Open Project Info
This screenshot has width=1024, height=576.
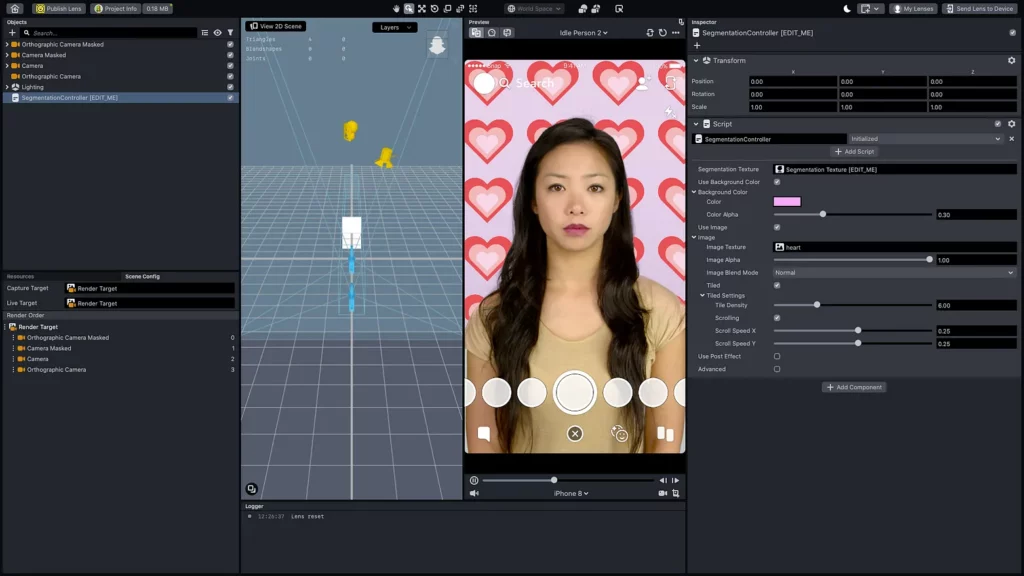116,8
